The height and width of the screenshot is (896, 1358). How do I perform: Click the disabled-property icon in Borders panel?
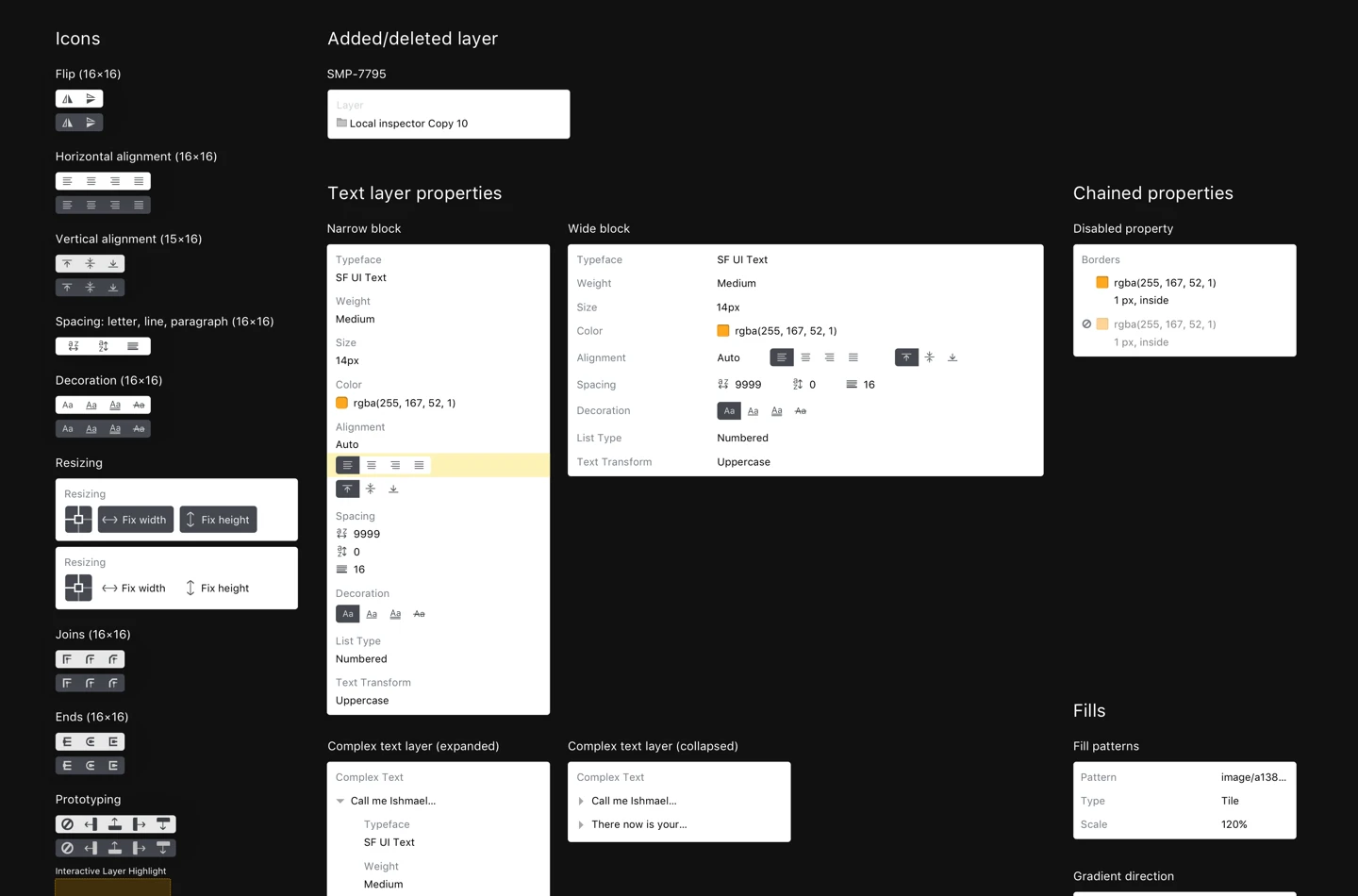pos(1086,324)
